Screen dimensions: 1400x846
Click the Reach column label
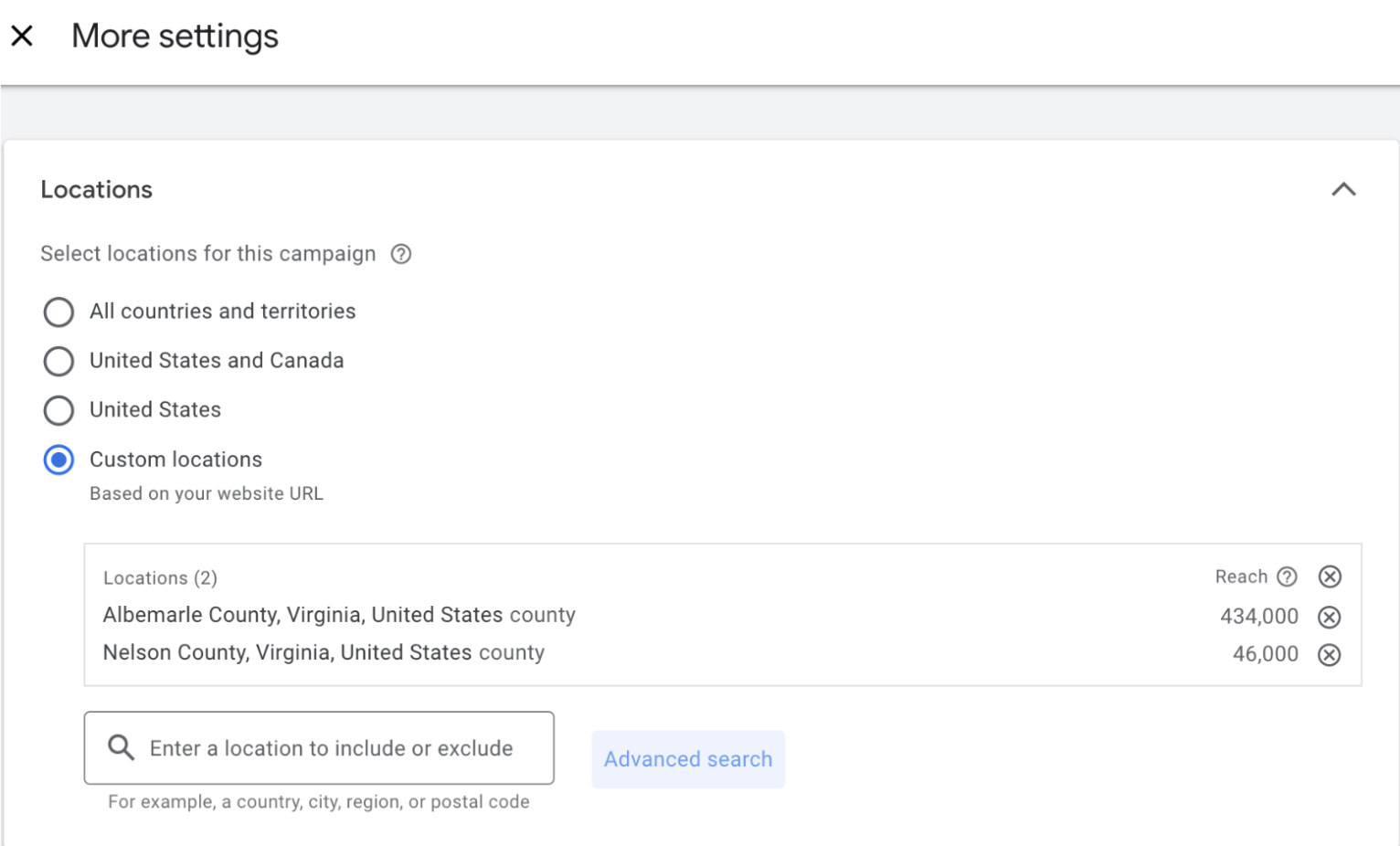(x=1240, y=576)
